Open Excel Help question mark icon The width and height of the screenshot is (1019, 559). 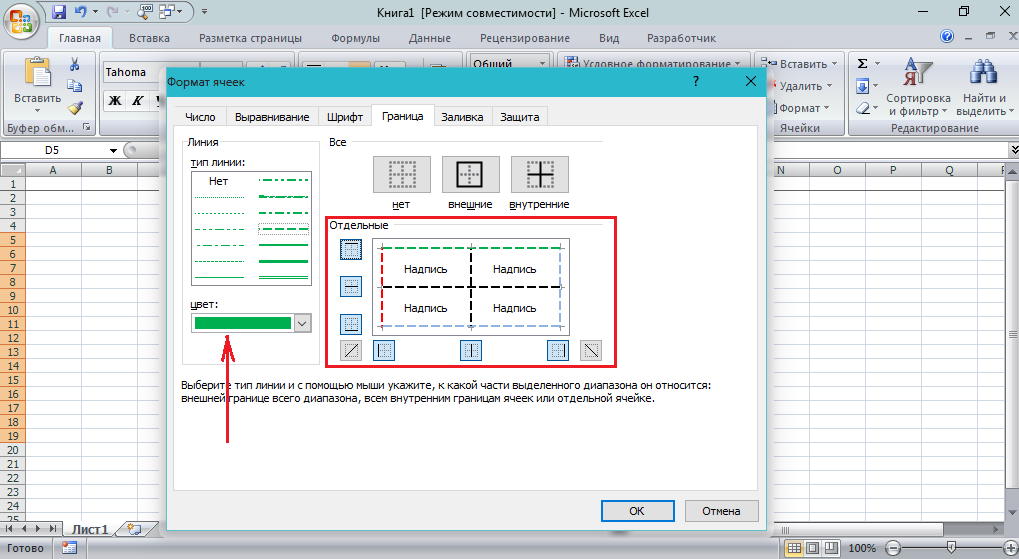point(947,36)
